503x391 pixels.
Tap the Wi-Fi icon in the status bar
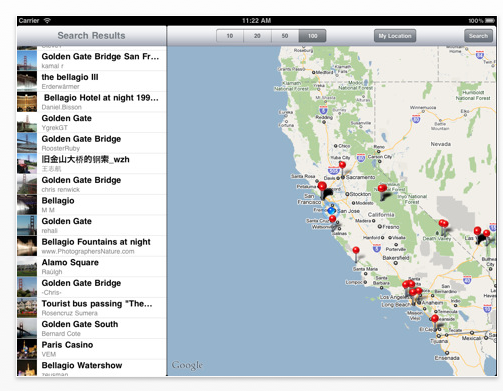coord(47,21)
